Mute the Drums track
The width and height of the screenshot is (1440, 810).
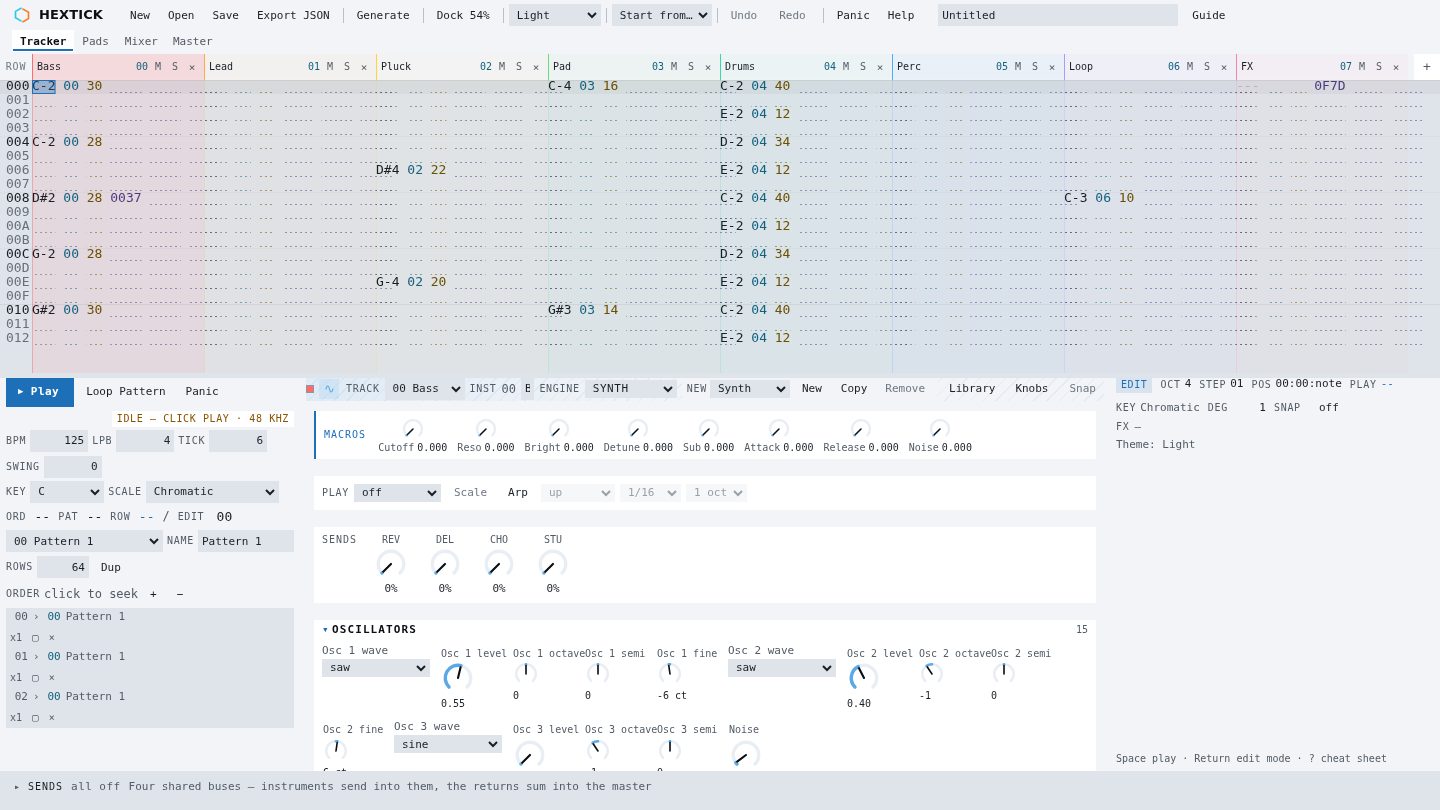(x=846, y=67)
